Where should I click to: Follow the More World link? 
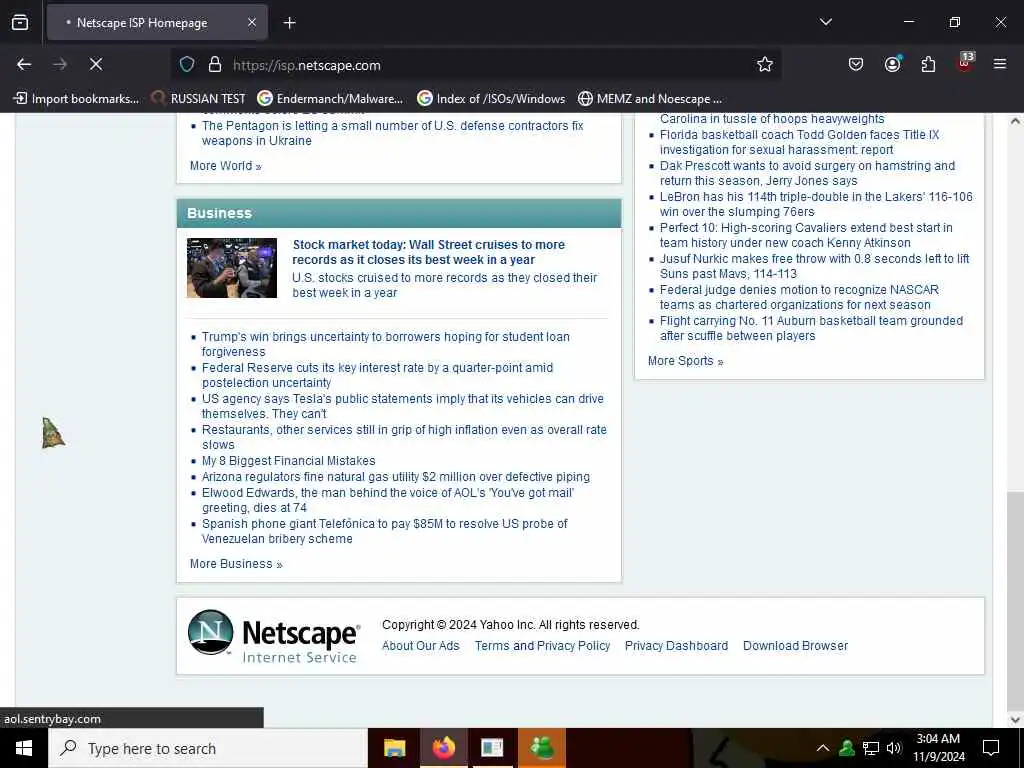point(226,166)
